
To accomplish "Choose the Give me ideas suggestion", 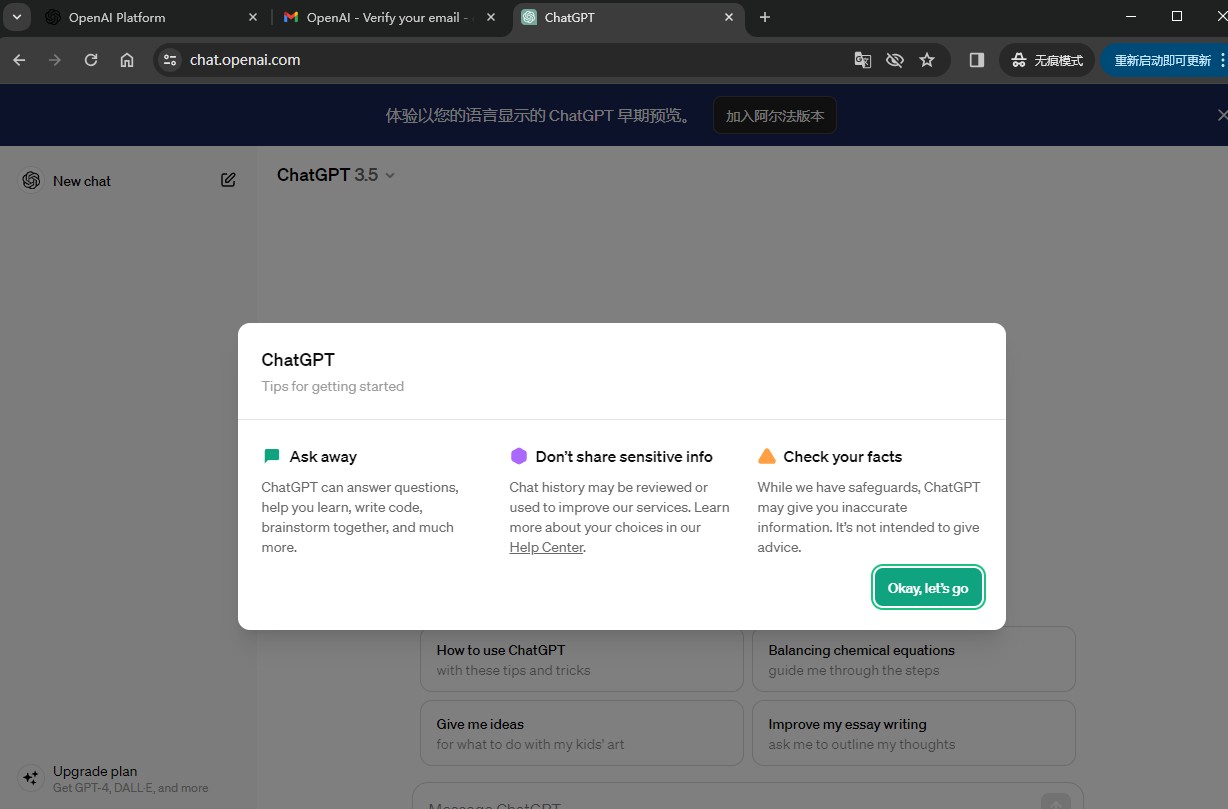I will click(582, 733).
